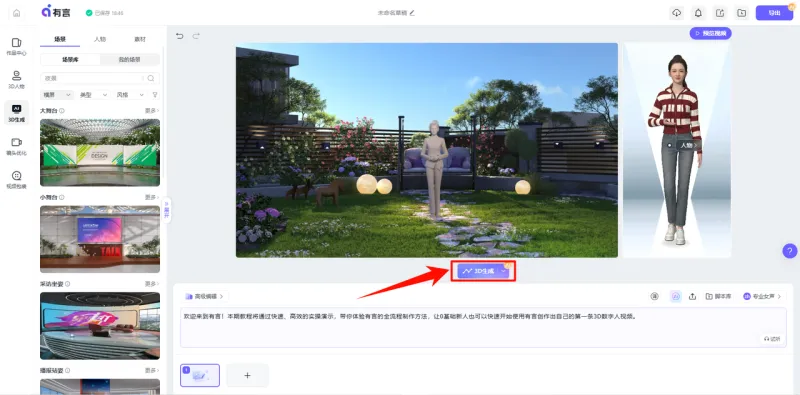The image size is (800, 395).
Task: Undo the last action
Action: [179, 36]
